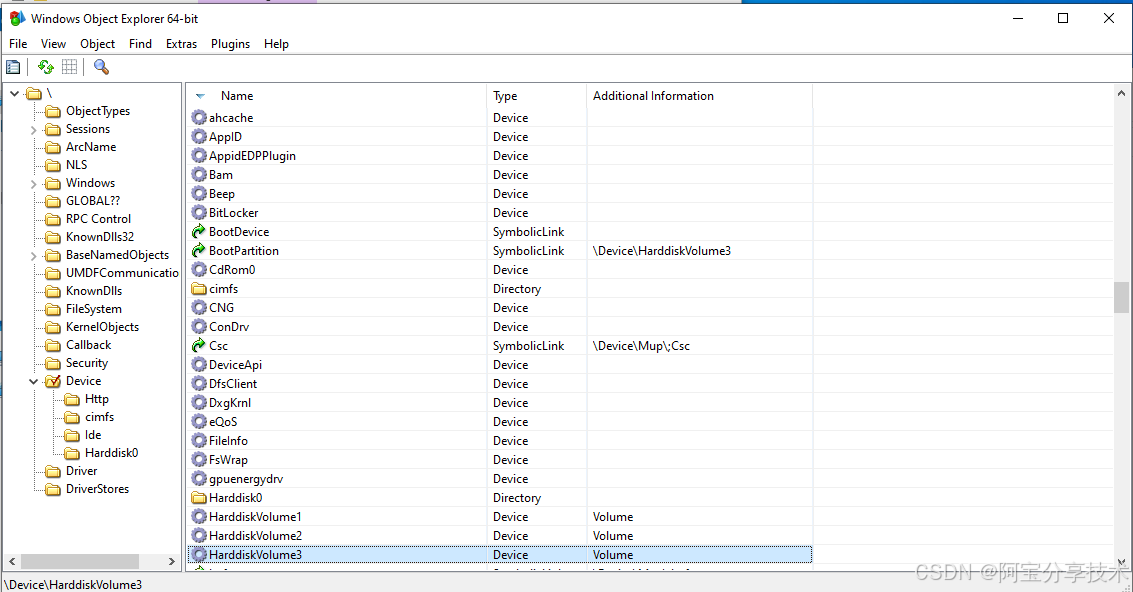The height and width of the screenshot is (592, 1133).
Task: Open the Extras menu
Action: [x=181, y=43]
